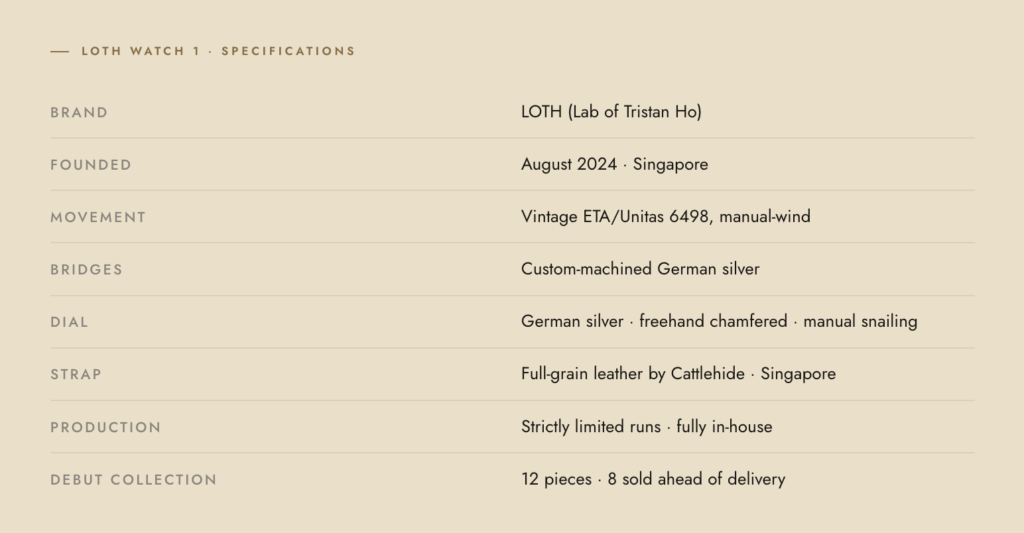This screenshot has width=1024, height=533.
Task: Select the DEBUT COLLECTION row label
Action: click(133, 480)
